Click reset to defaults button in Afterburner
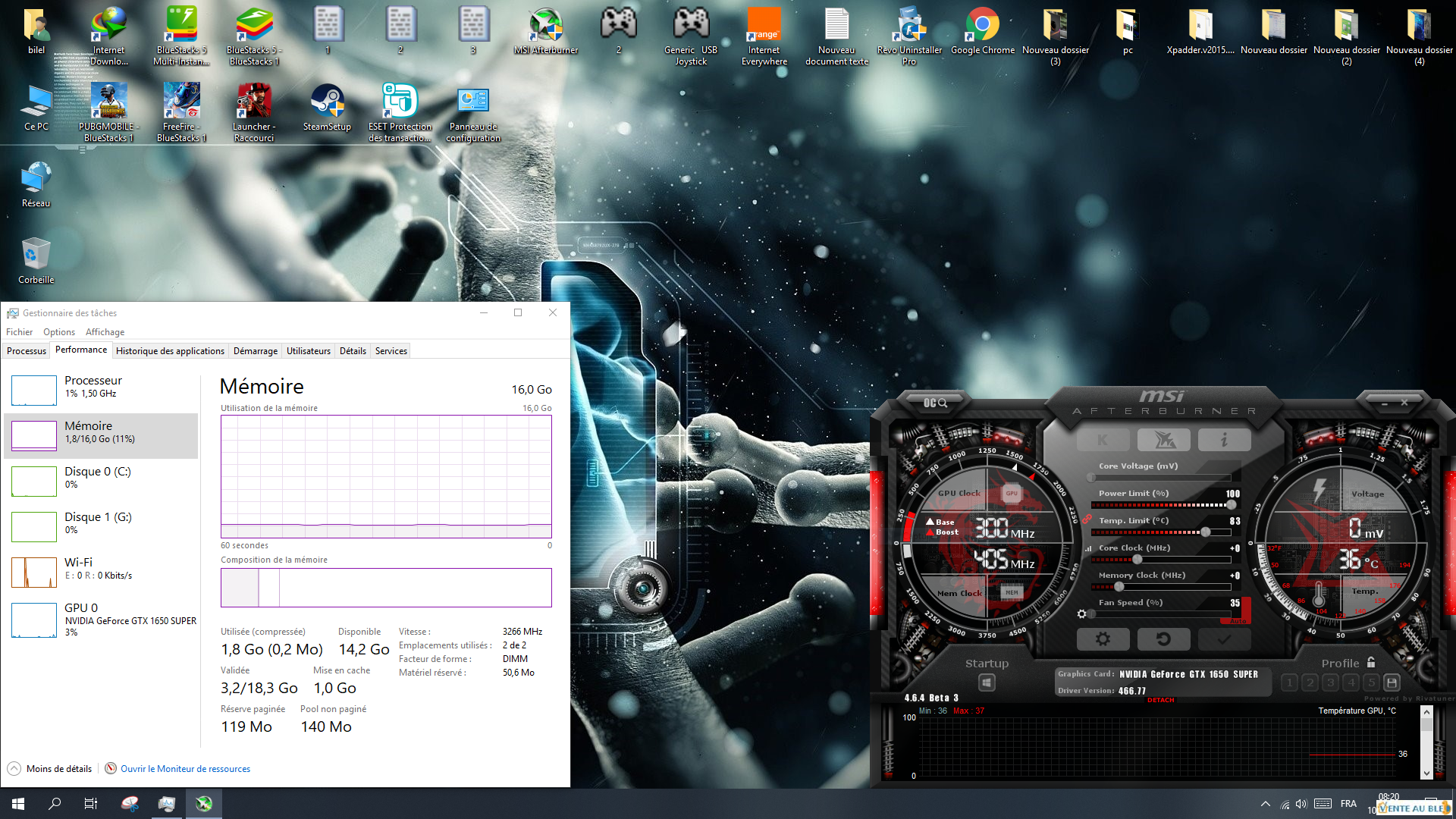Image resolution: width=1456 pixels, height=819 pixels. [x=1163, y=639]
